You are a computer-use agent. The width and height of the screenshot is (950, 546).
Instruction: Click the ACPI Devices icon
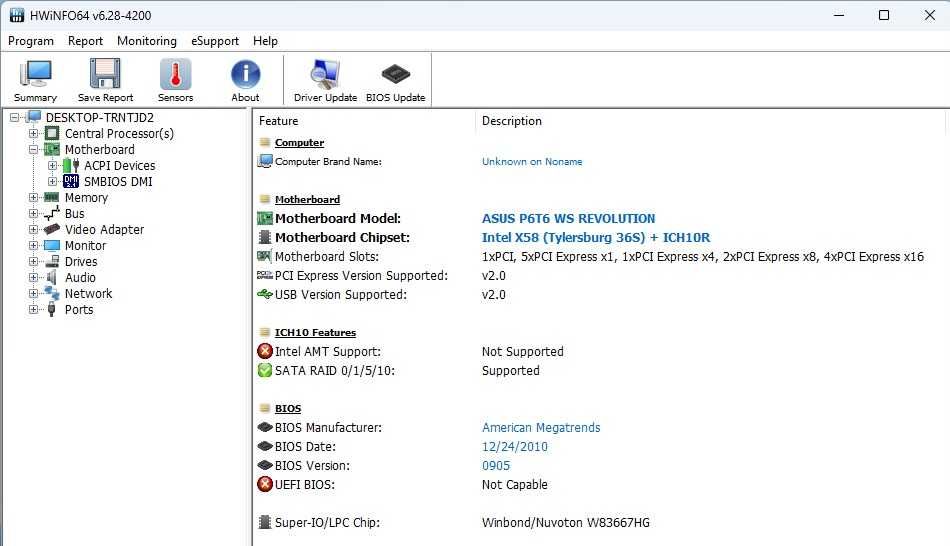pos(71,165)
